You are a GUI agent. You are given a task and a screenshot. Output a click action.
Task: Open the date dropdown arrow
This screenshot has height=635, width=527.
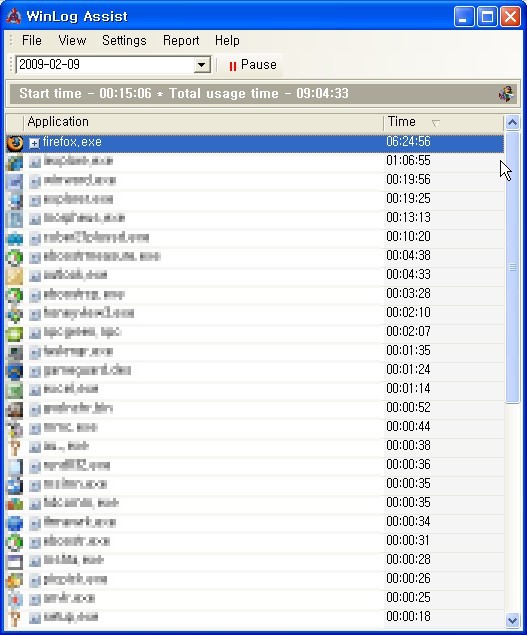(201, 65)
